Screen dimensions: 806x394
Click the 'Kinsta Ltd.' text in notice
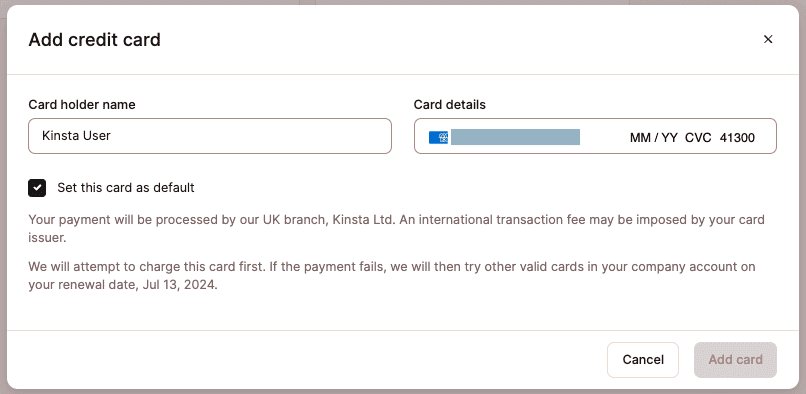364,220
